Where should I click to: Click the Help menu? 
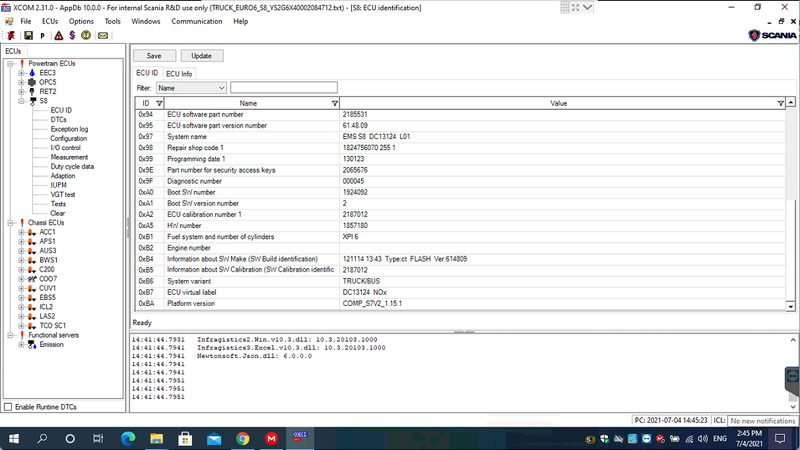pyautogui.click(x=240, y=21)
